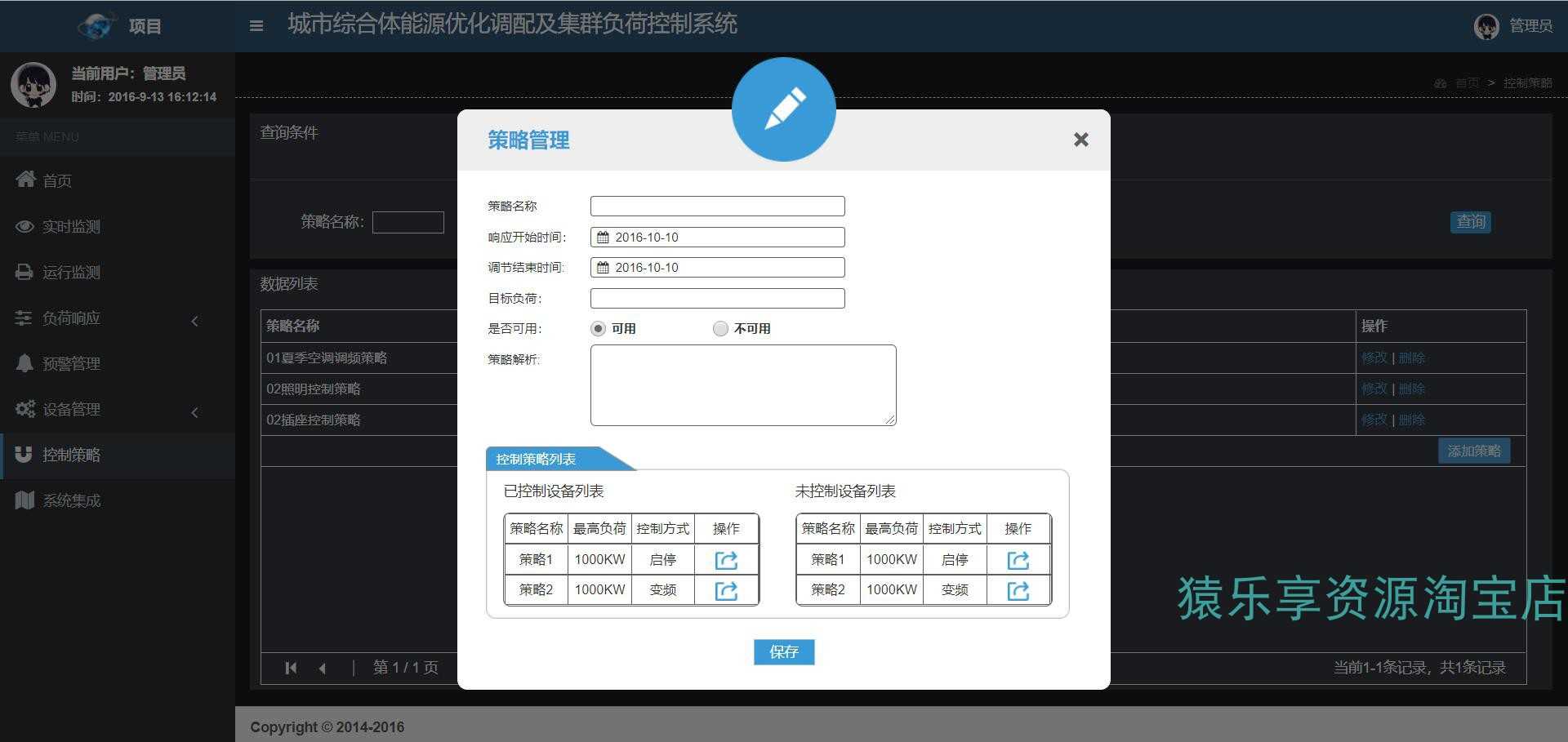
Task: Click the 添加策略 button
Action: tap(1474, 451)
